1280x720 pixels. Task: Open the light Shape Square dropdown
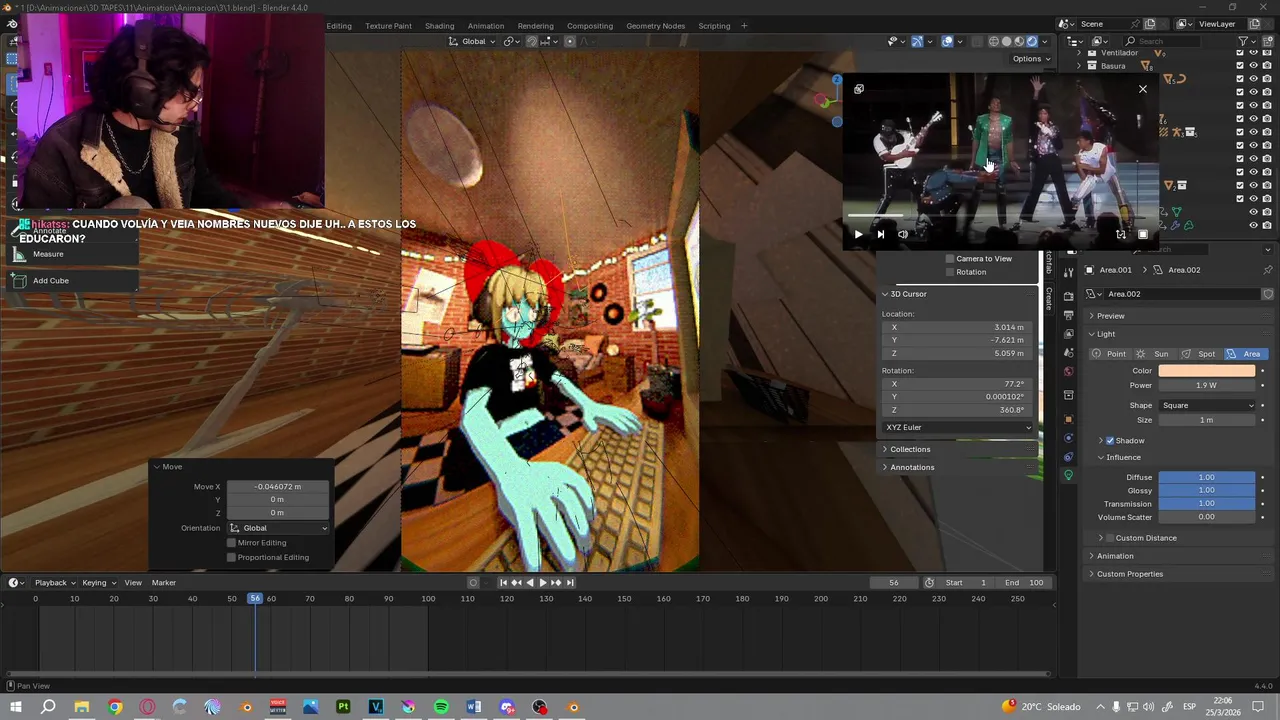[x=1207, y=406]
